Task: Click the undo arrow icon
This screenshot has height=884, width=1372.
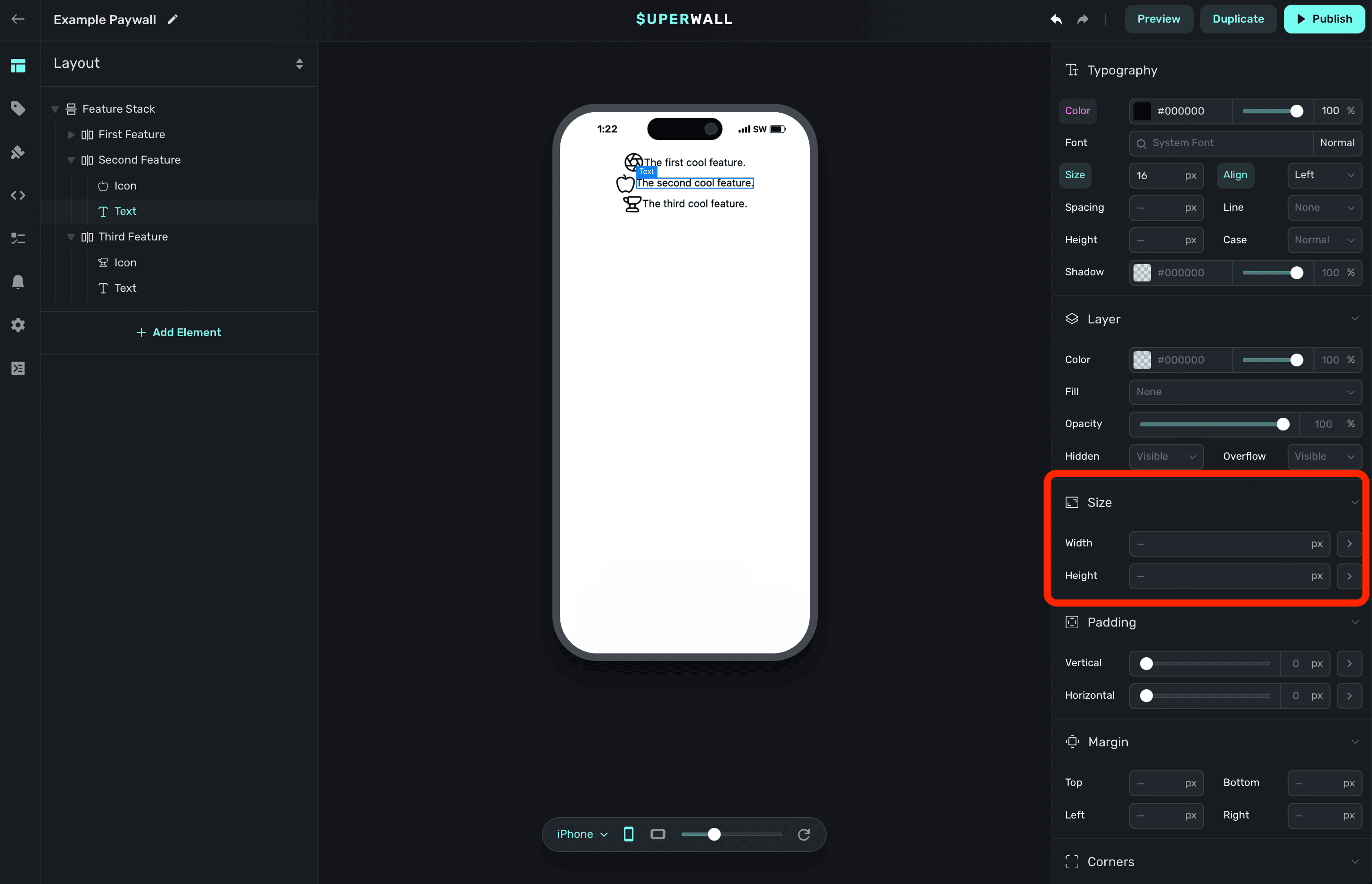Action: [1056, 19]
